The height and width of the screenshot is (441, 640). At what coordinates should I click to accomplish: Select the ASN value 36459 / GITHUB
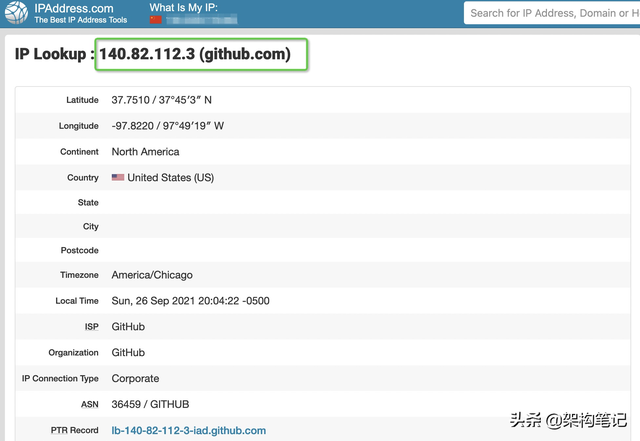click(150, 404)
